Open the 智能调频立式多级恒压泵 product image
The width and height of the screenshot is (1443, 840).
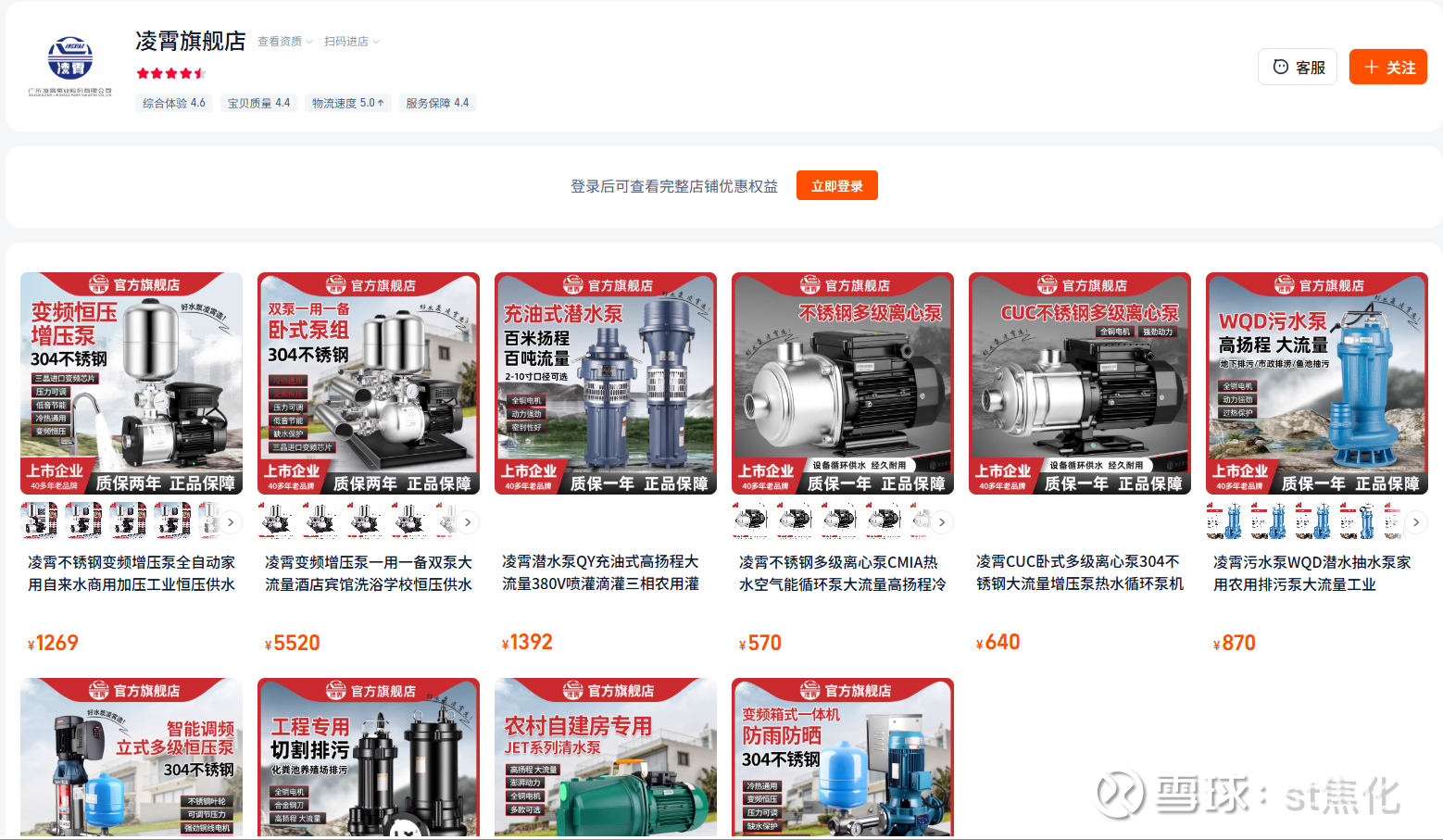click(132, 757)
